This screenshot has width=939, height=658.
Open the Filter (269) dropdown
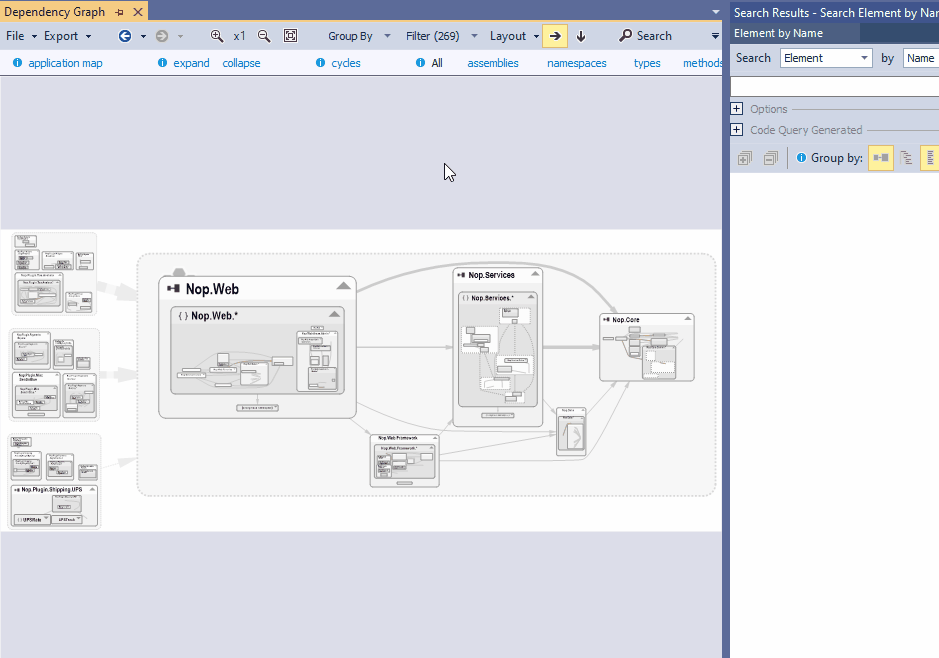coord(437,36)
